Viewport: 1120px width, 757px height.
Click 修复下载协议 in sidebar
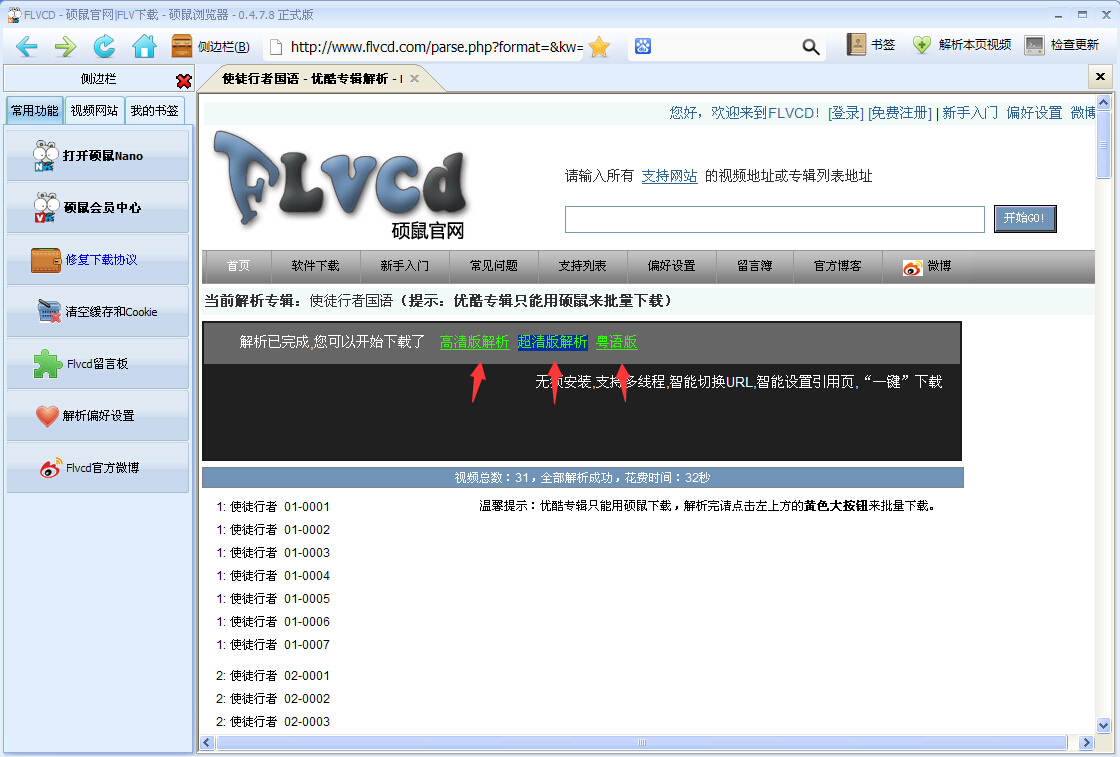pyautogui.click(x=98, y=260)
